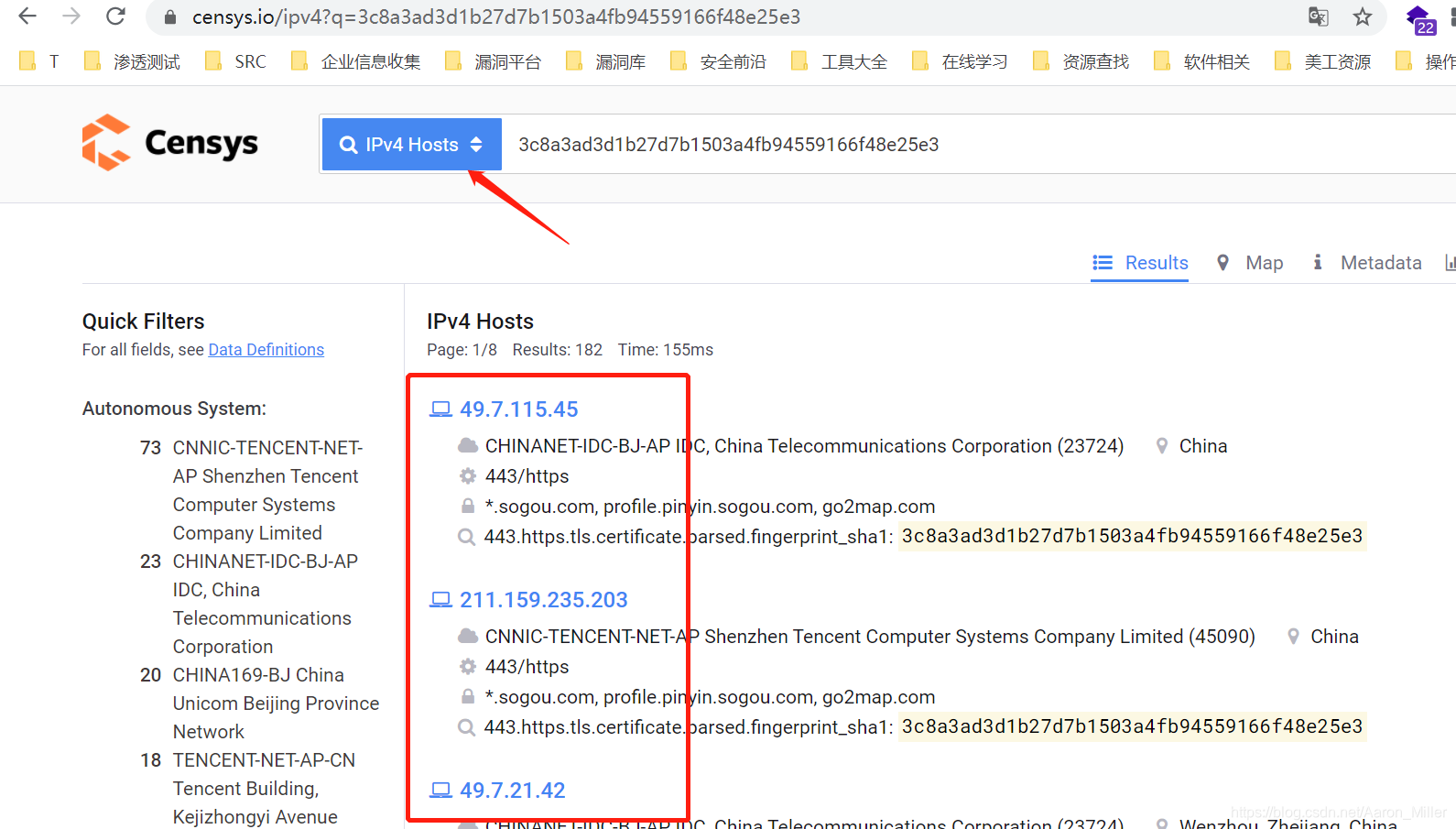
Task: Open the 软件相关 bookmark folder
Action: point(1201,61)
